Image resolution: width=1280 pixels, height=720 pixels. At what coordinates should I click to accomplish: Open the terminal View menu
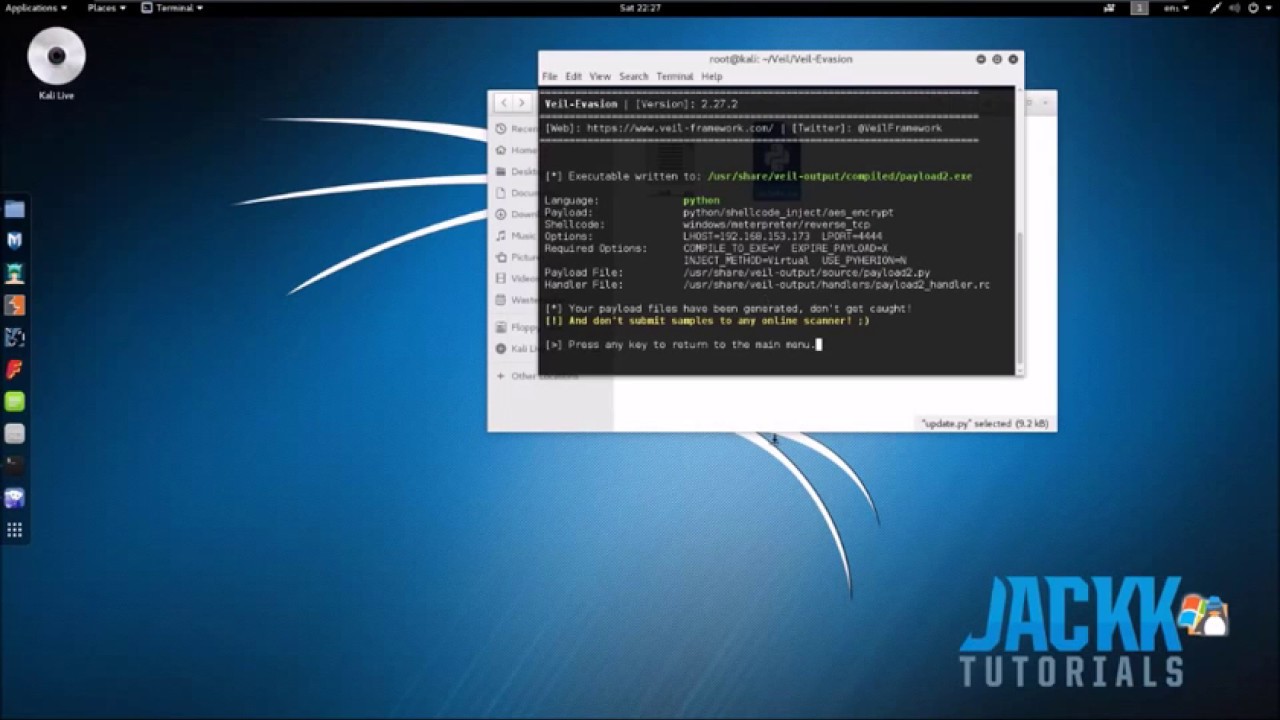(x=600, y=76)
